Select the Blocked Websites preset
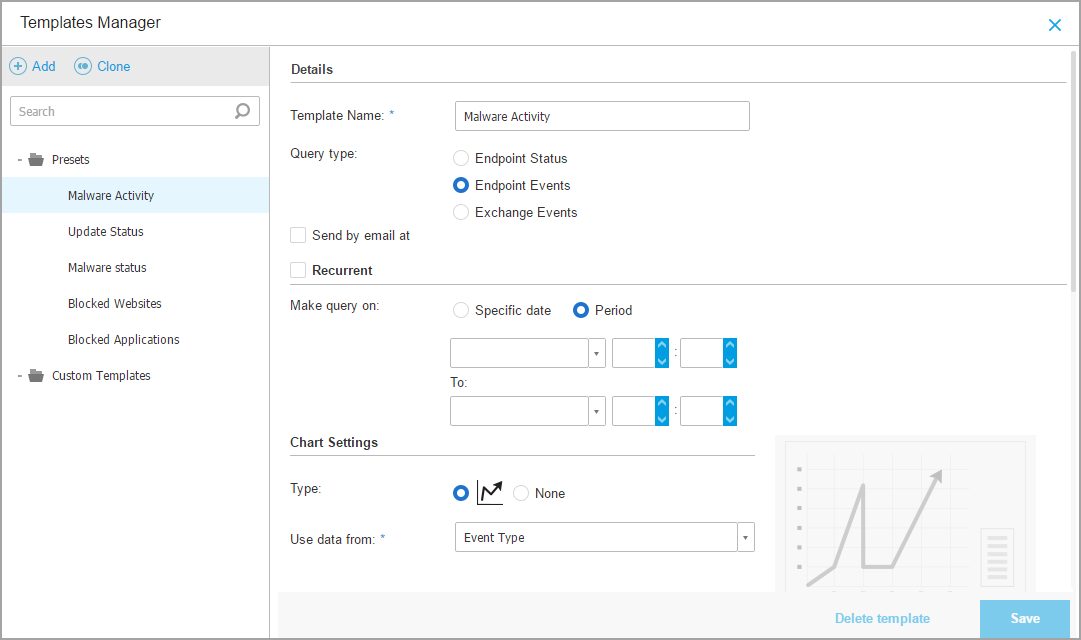Screen dimensions: 1081x640 click(114, 304)
